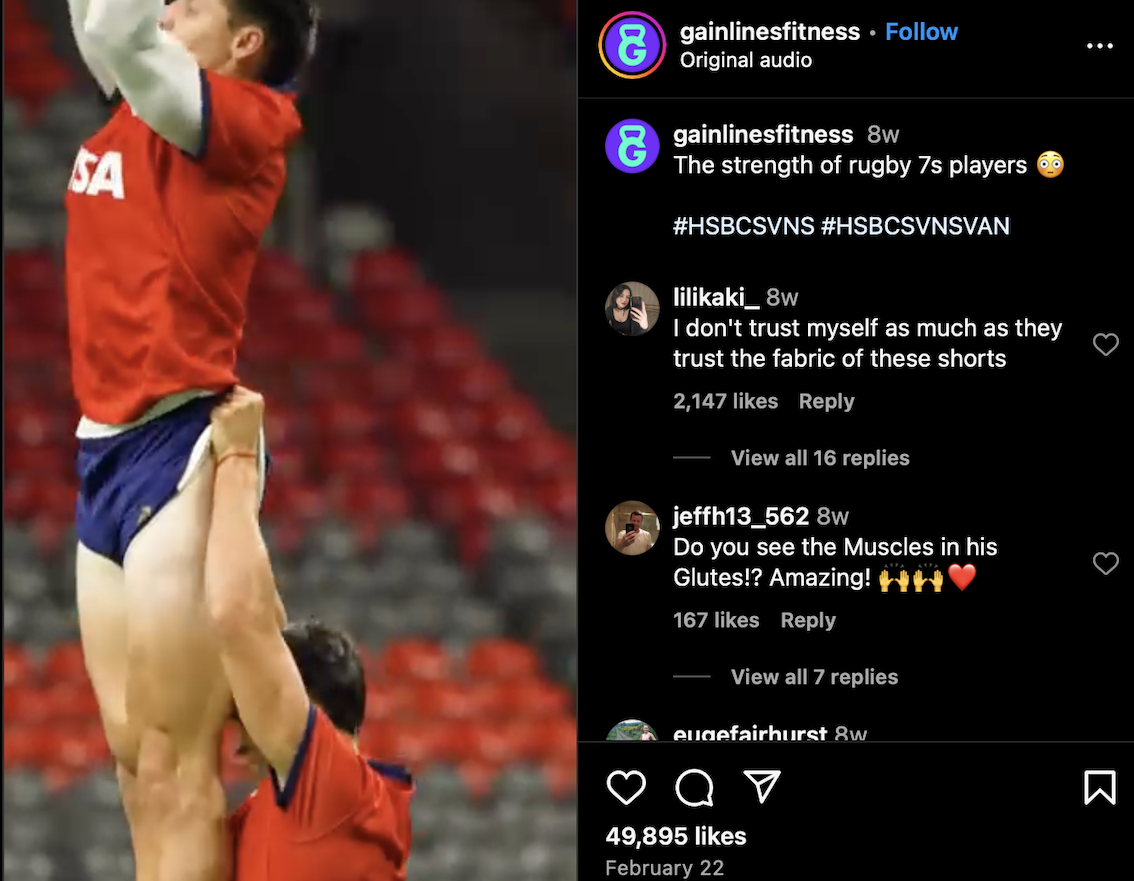Reply to lilikaki_ comment
1134x881 pixels.
pyautogui.click(x=827, y=401)
